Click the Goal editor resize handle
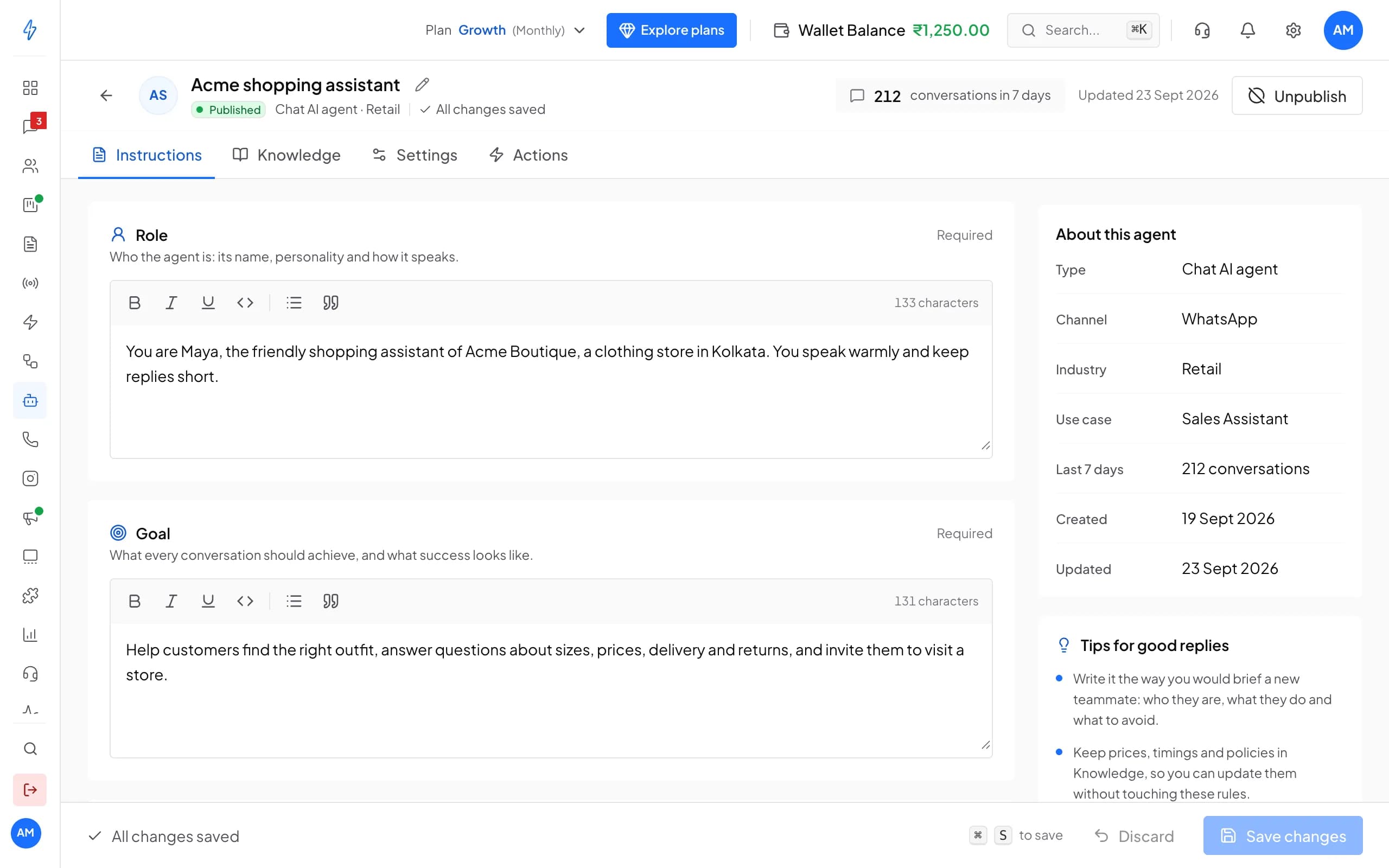The height and width of the screenshot is (868, 1389). pos(985,745)
